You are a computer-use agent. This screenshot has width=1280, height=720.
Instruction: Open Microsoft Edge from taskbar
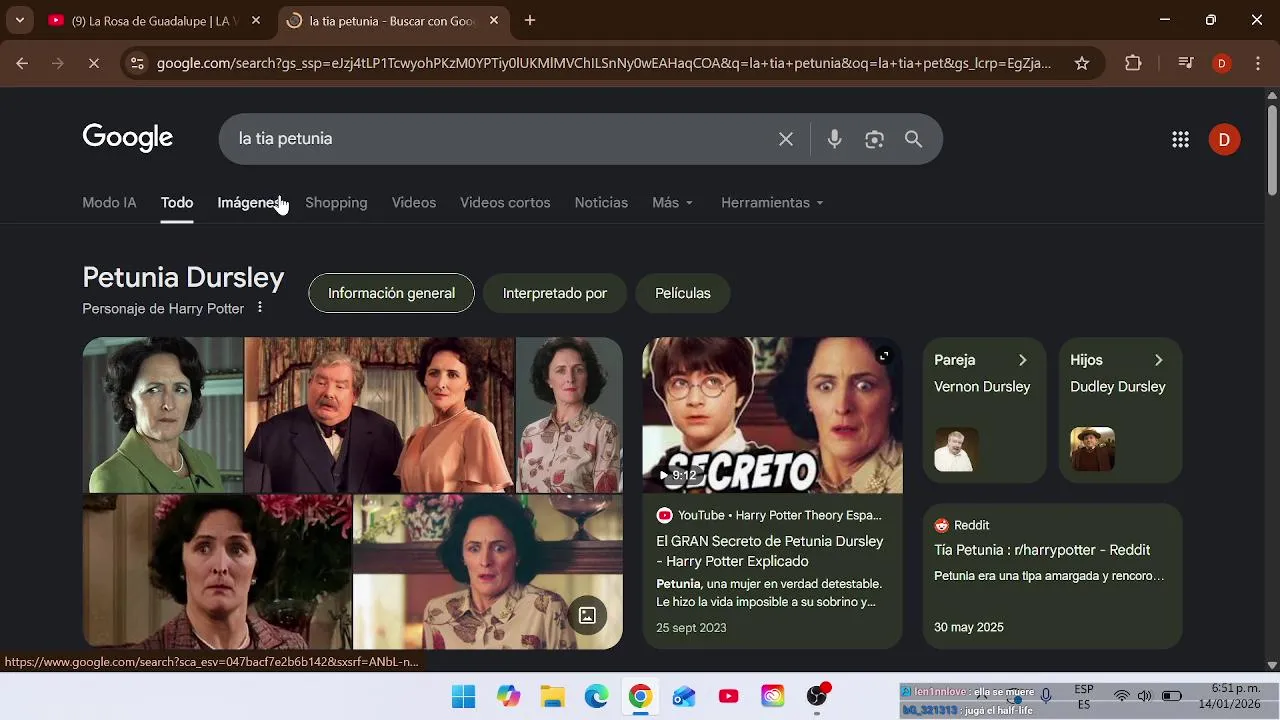click(x=597, y=696)
